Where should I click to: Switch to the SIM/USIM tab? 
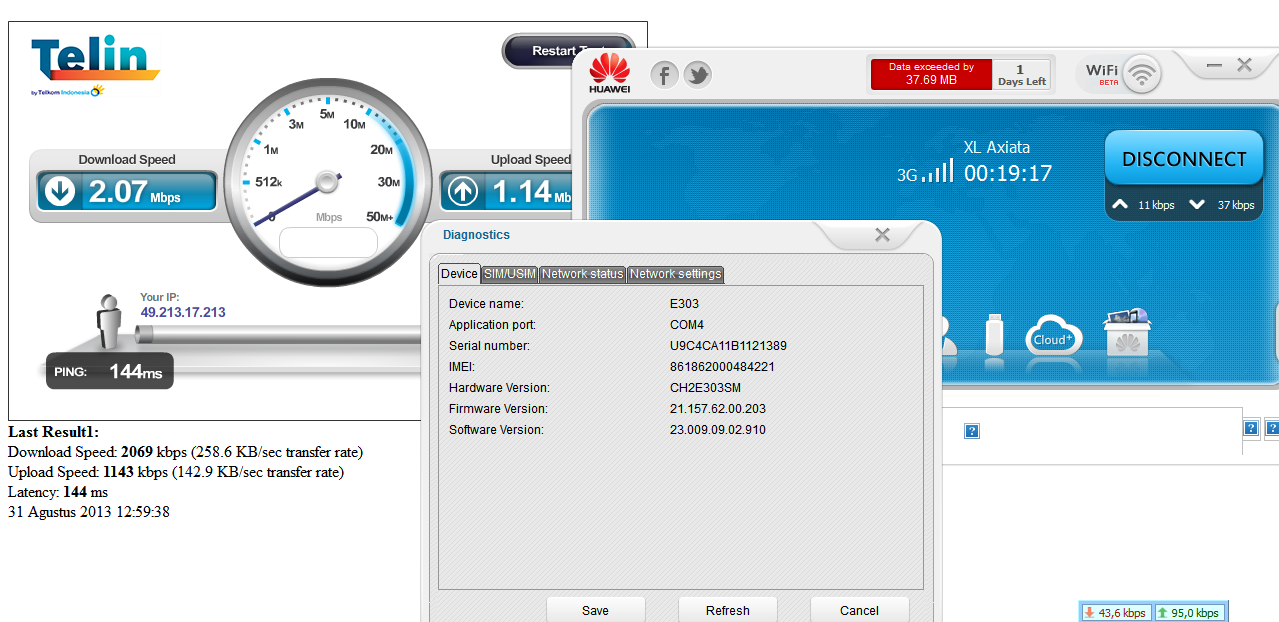[509, 273]
